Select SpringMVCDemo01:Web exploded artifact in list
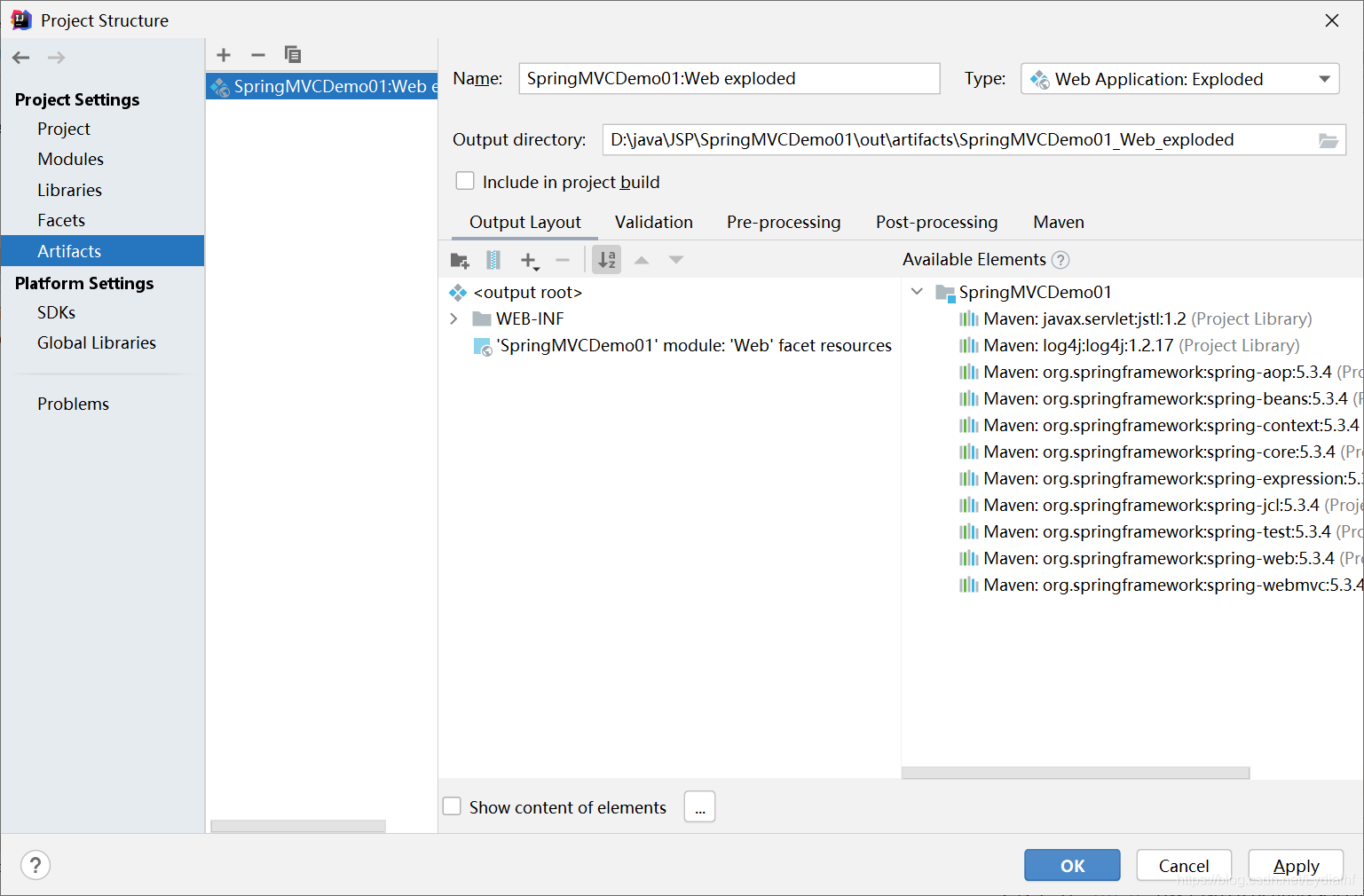 coord(322,86)
